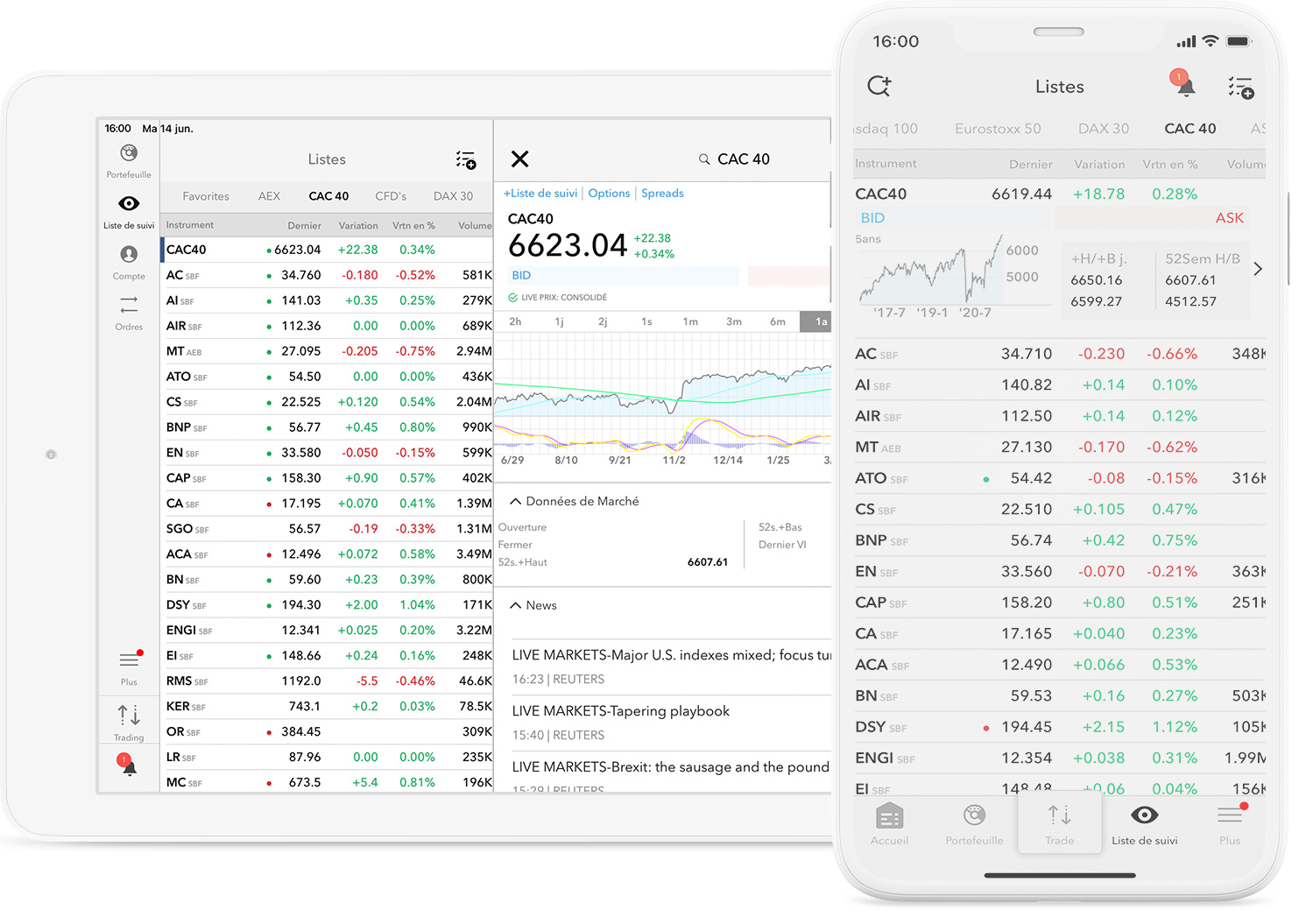This screenshot has height=924, width=1299.
Task: Tap Accueil icon in phone bottom bar
Action: tap(889, 824)
